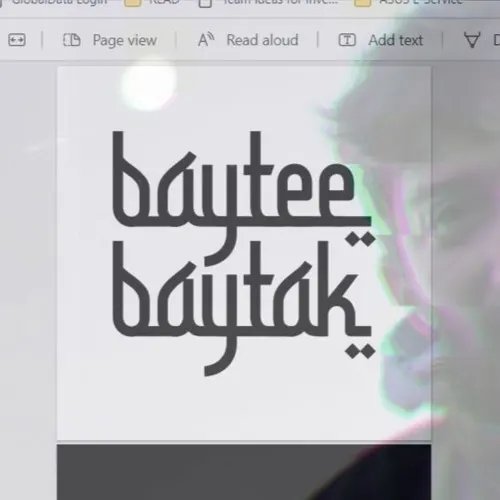Click the Fit to width icon
This screenshot has width=500, height=500.
click(x=17, y=40)
